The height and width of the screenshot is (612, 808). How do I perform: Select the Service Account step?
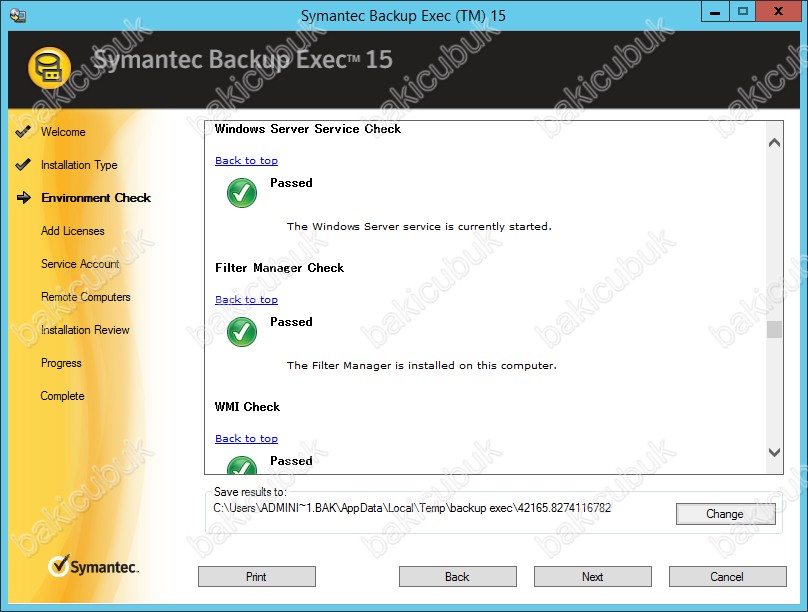(x=80, y=264)
